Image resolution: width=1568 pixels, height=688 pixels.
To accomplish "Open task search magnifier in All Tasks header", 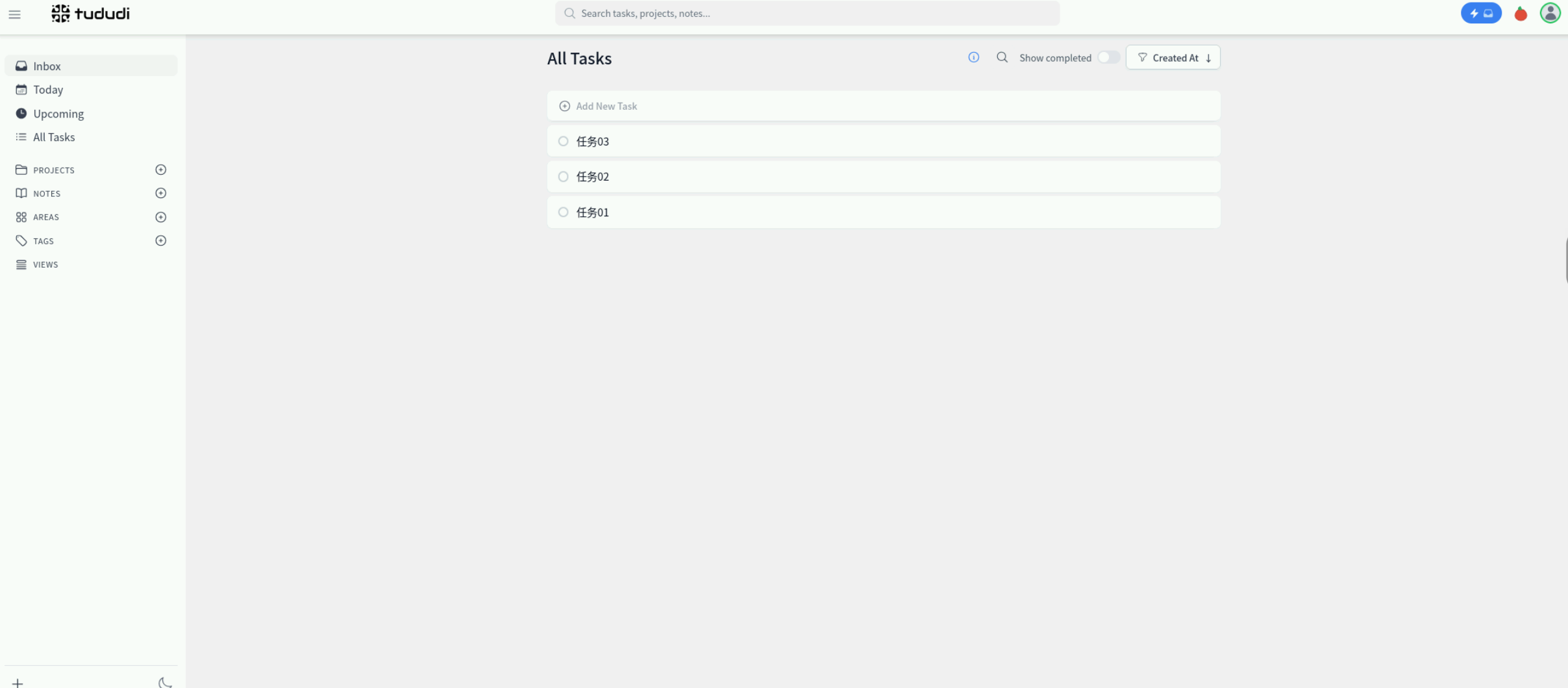I will tap(1002, 57).
